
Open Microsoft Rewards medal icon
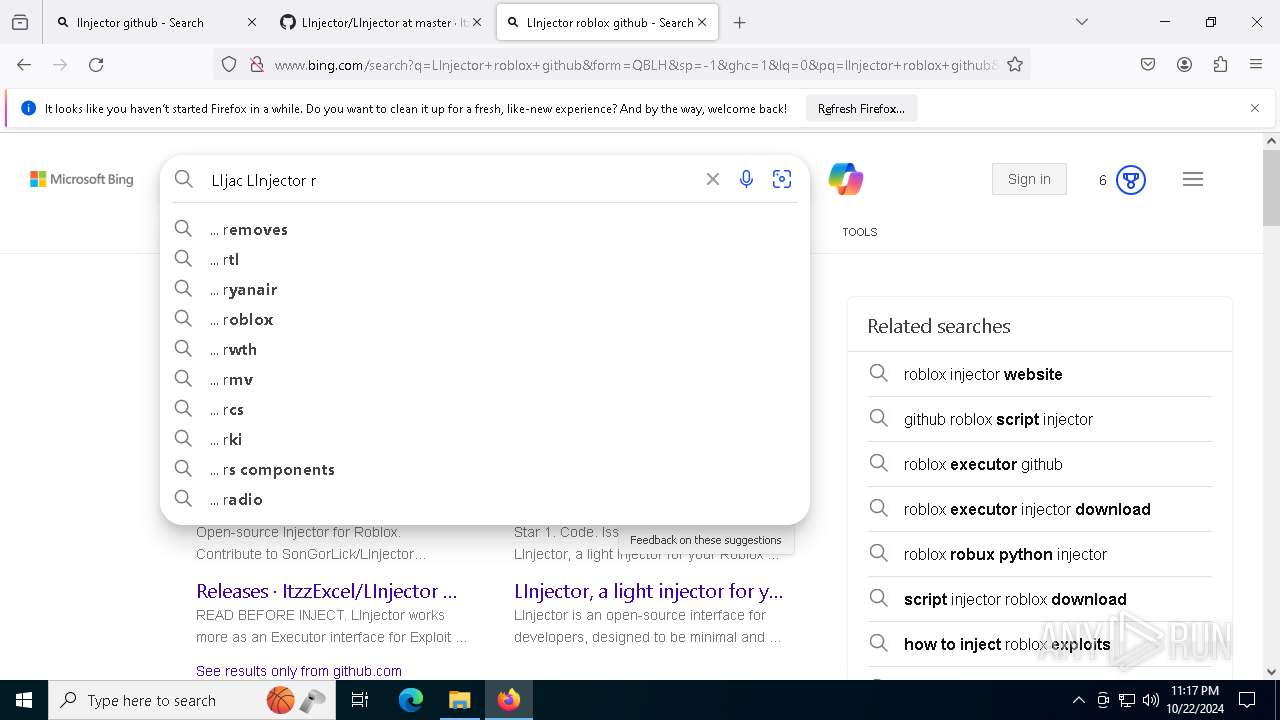(x=1131, y=180)
